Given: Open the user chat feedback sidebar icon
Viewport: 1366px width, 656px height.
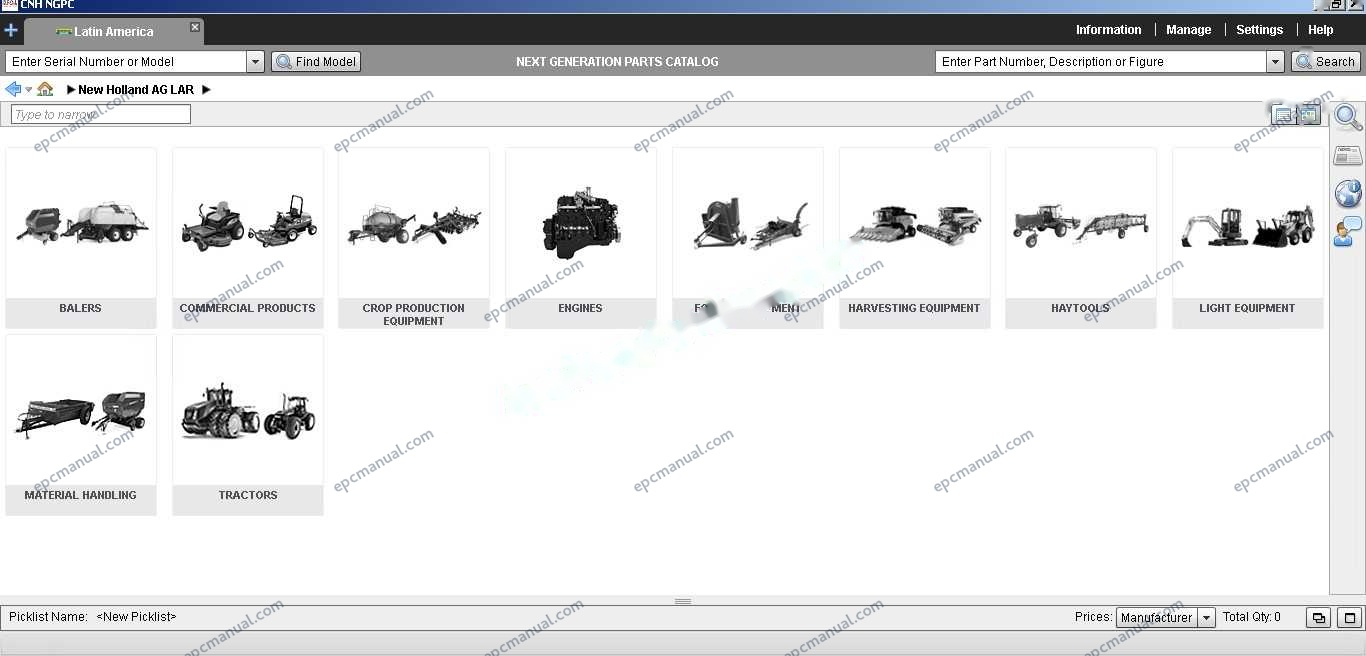Looking at the screenshot, I should (x=1348, y=232).
